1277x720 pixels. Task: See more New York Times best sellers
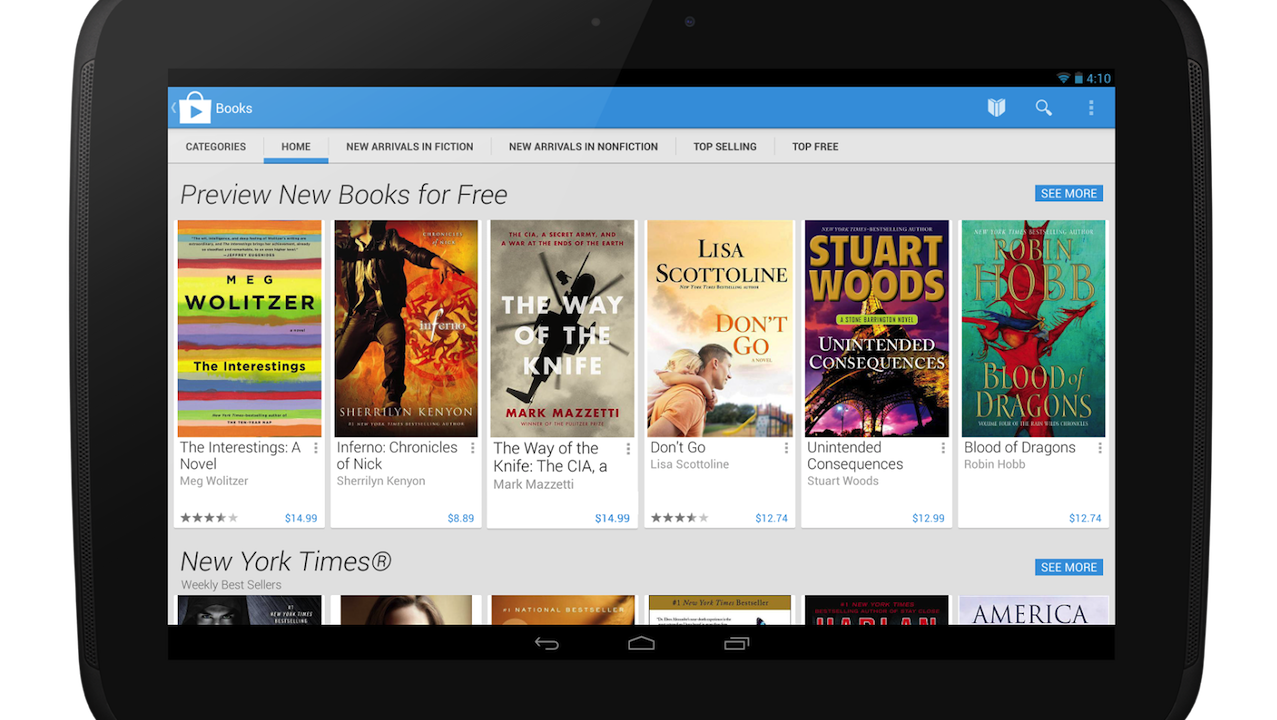pyautogui.click(x=1069, y=567)
